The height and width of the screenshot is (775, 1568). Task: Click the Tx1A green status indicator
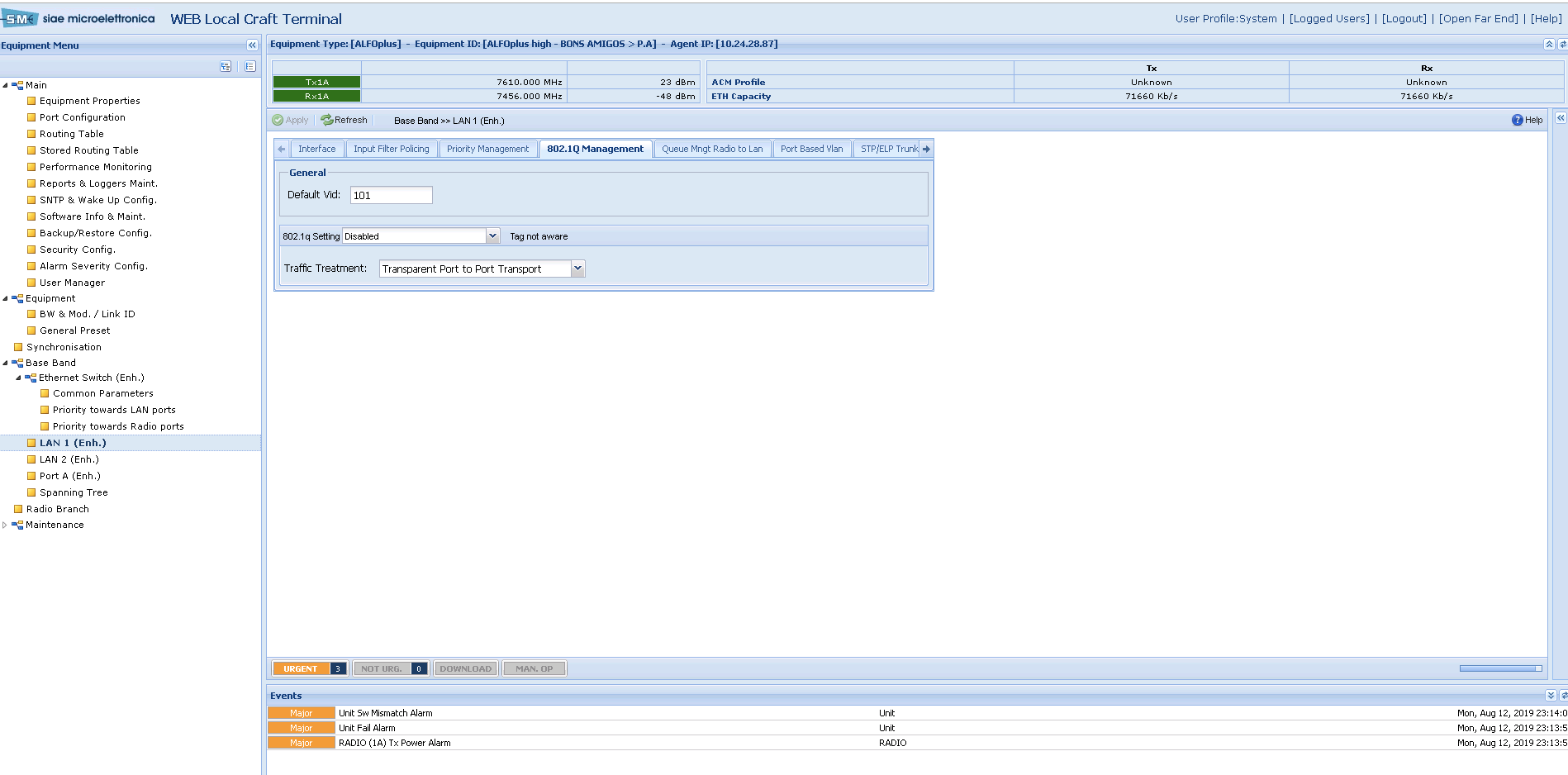click(316, 82)
